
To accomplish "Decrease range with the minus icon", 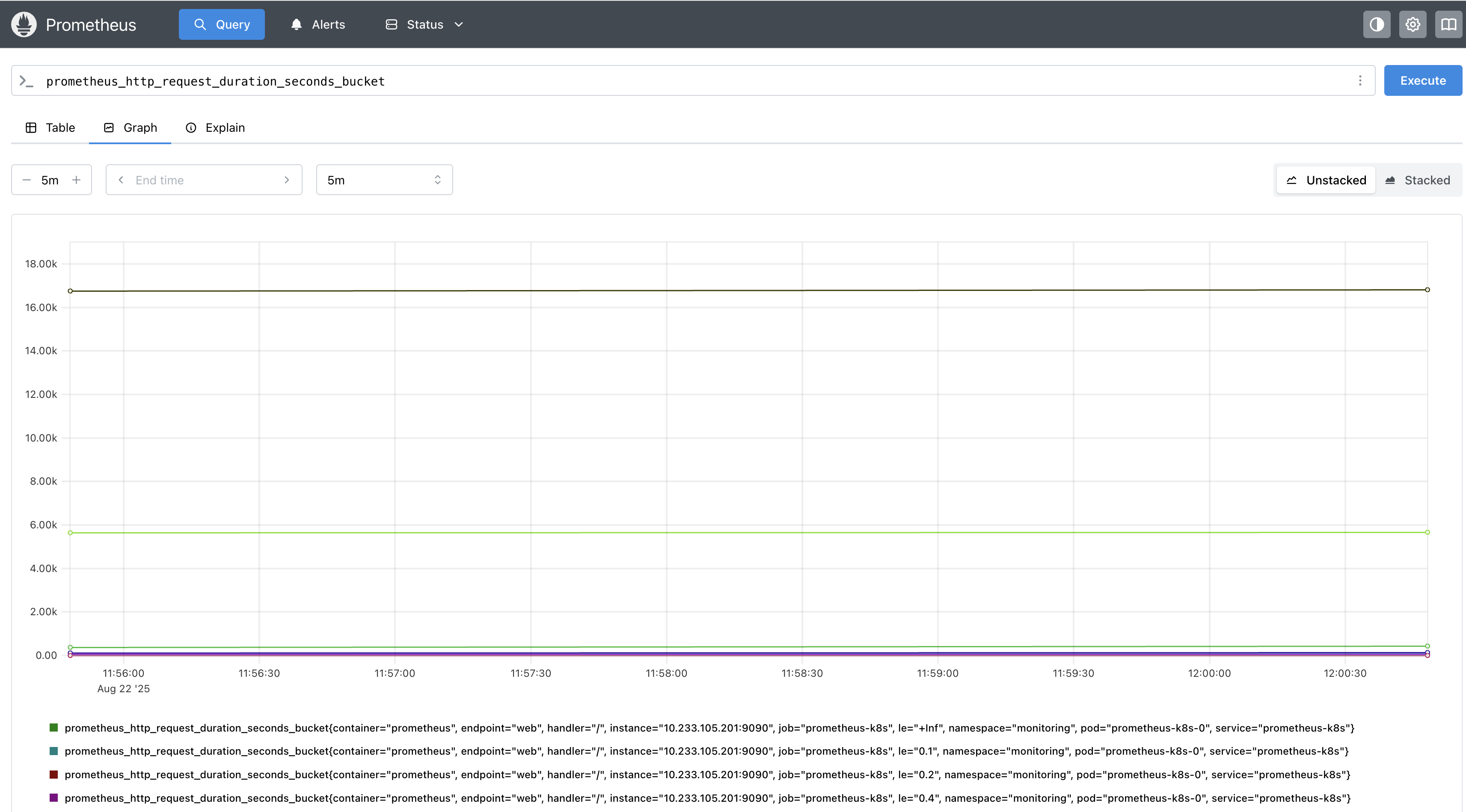I will [26, 180].
